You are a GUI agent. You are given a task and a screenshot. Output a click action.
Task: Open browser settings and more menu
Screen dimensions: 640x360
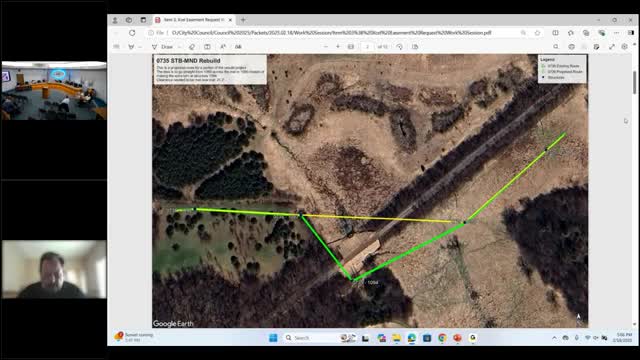(x=617, y=33)
